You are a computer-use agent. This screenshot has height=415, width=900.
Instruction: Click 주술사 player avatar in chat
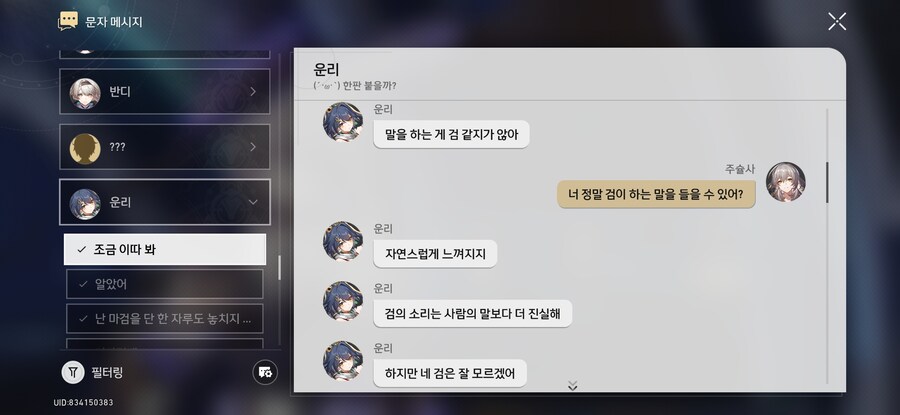[785, 182]
